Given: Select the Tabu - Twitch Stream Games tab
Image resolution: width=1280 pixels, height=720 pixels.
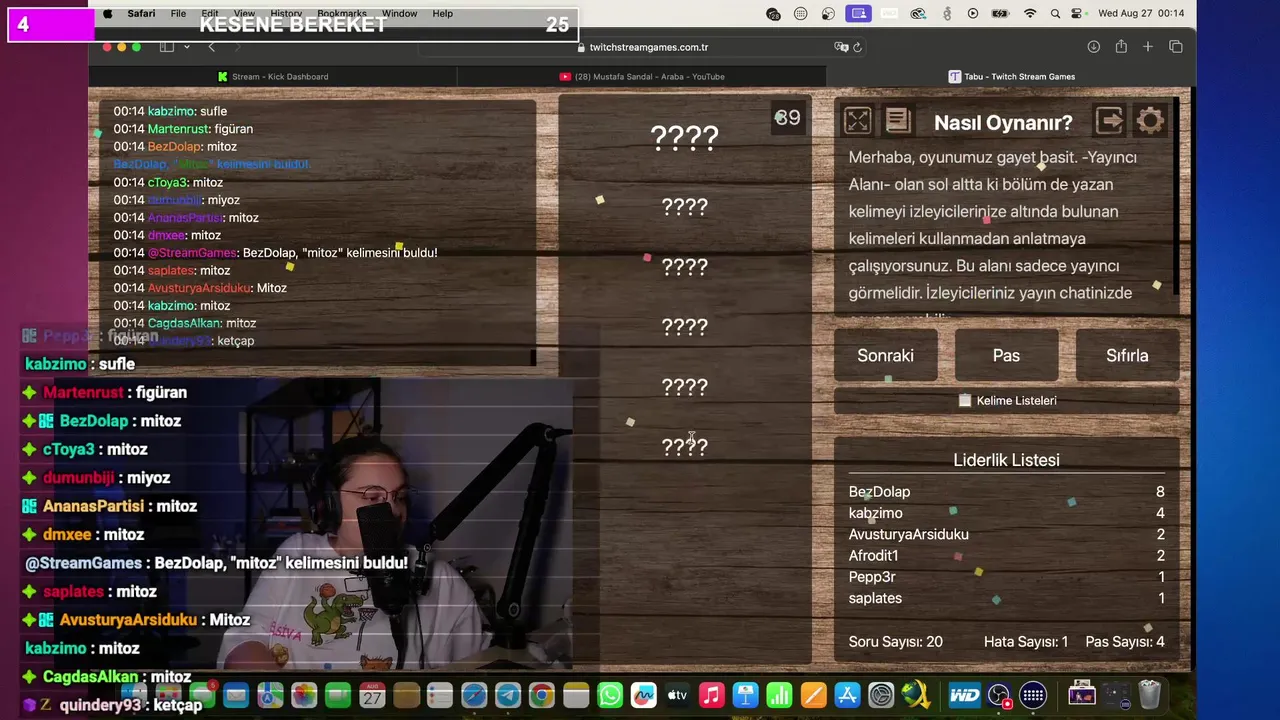Looking at the screenshot, I should point(1011,76).
